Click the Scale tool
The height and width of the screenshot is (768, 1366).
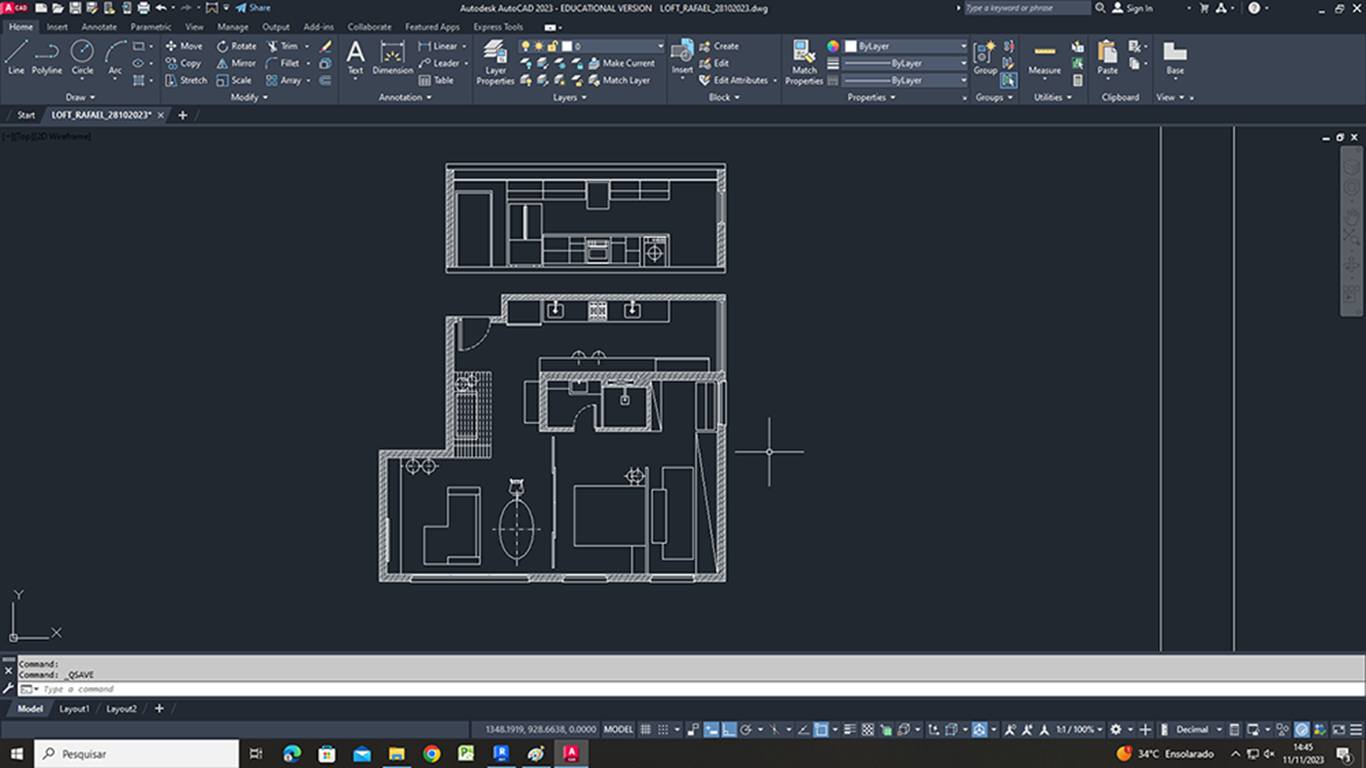tap(234, 80)
